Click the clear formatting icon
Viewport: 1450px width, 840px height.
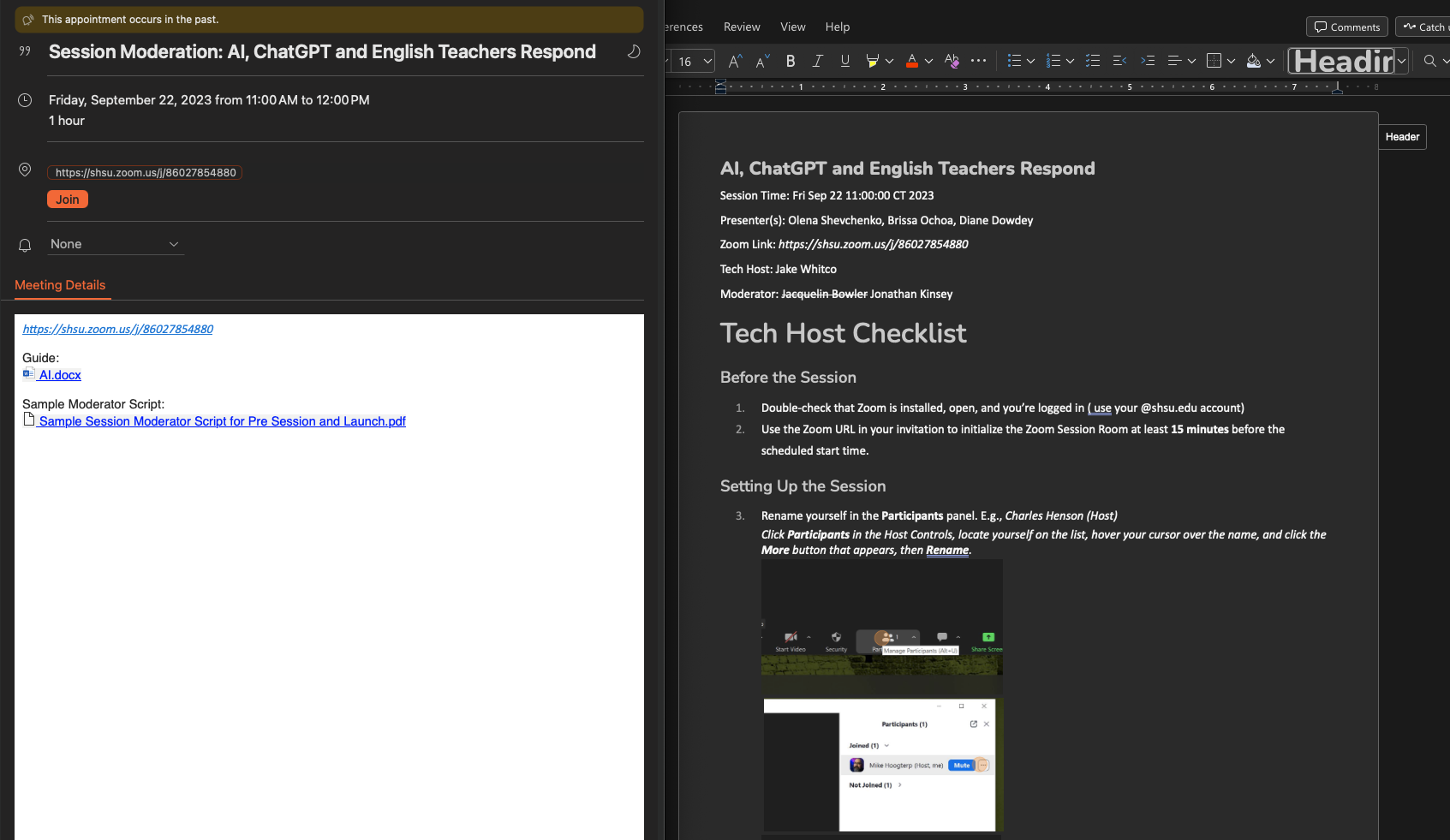click(952, 61)
